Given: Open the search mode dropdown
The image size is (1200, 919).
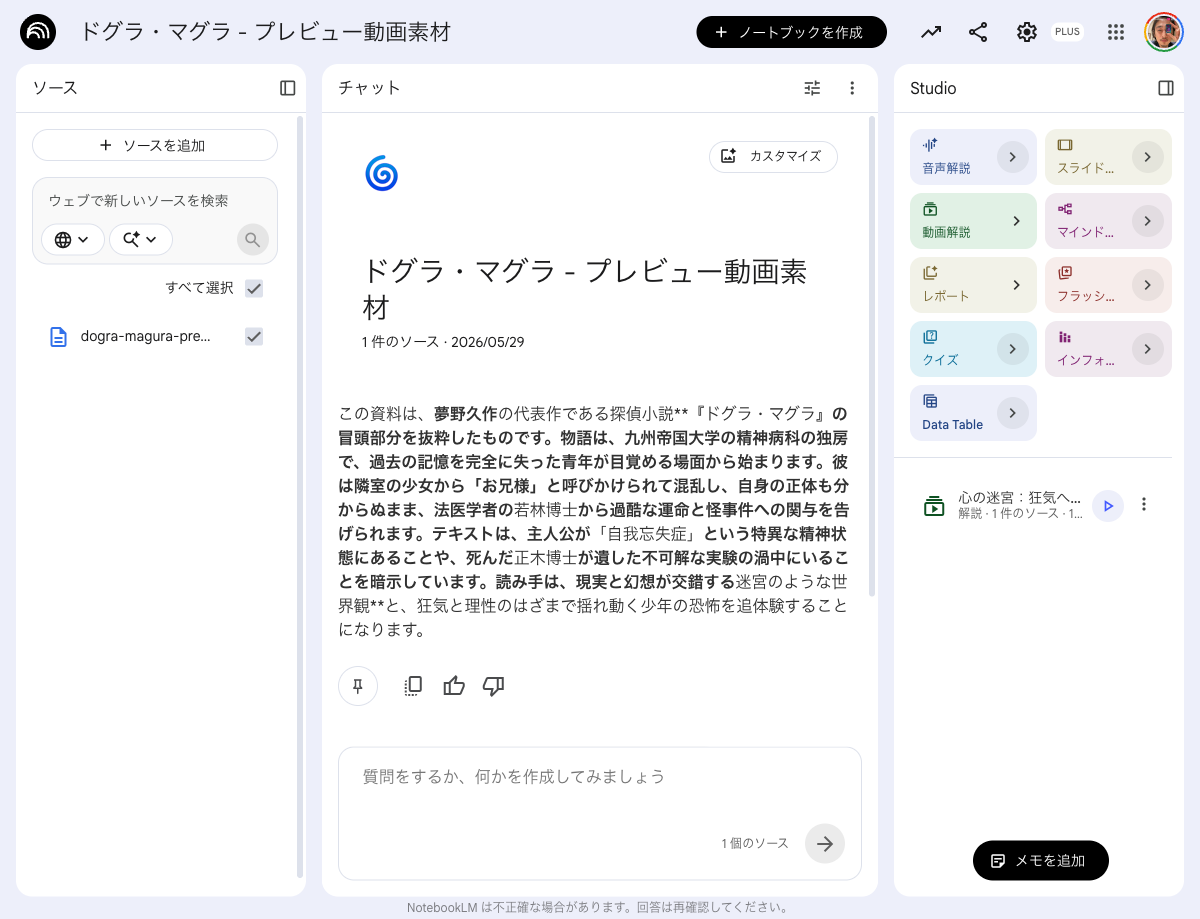Looking at the screenshot, I should (x=141, y=240).
